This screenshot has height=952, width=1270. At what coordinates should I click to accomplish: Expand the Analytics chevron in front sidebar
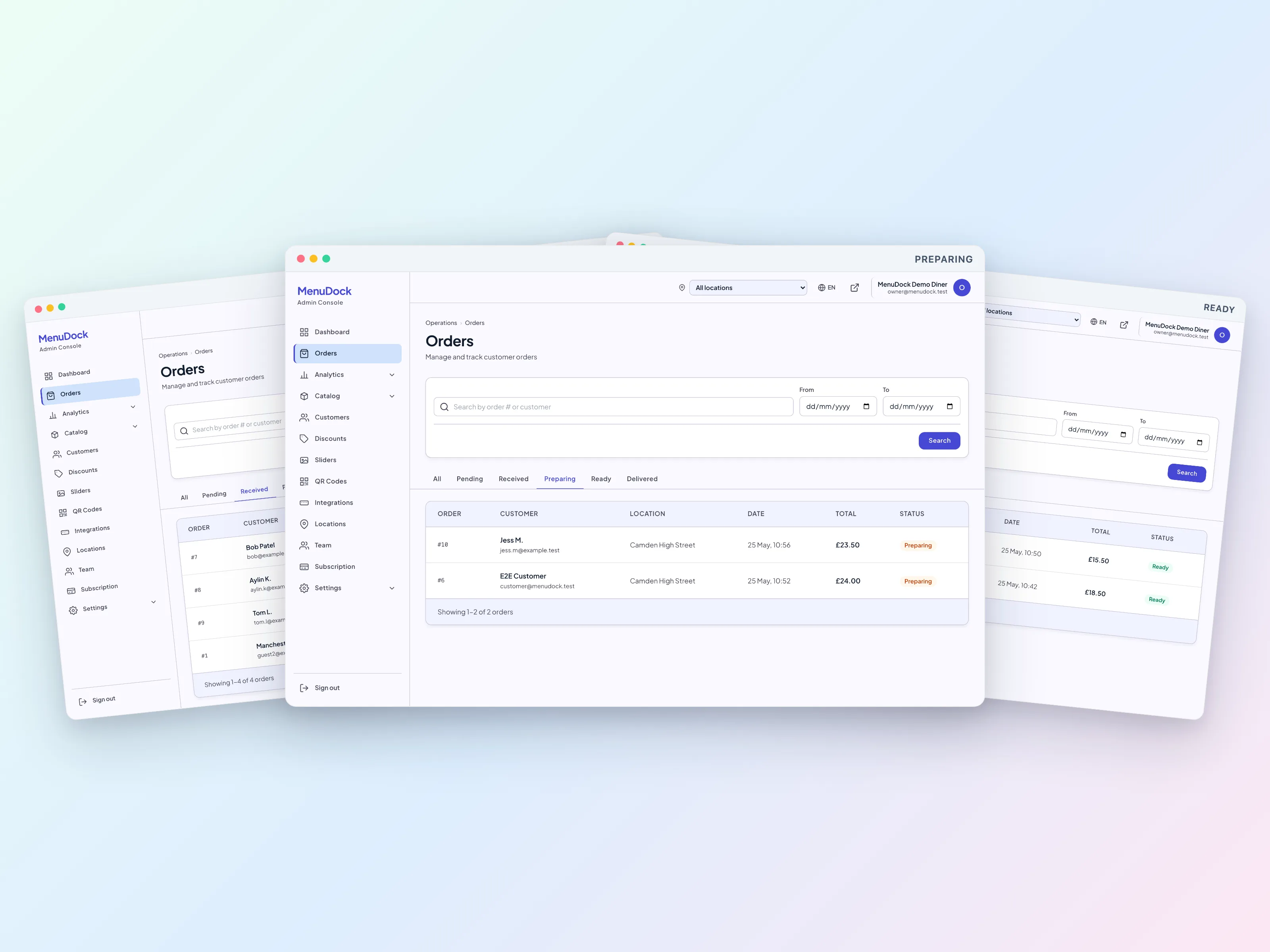[x=392, y=375]
